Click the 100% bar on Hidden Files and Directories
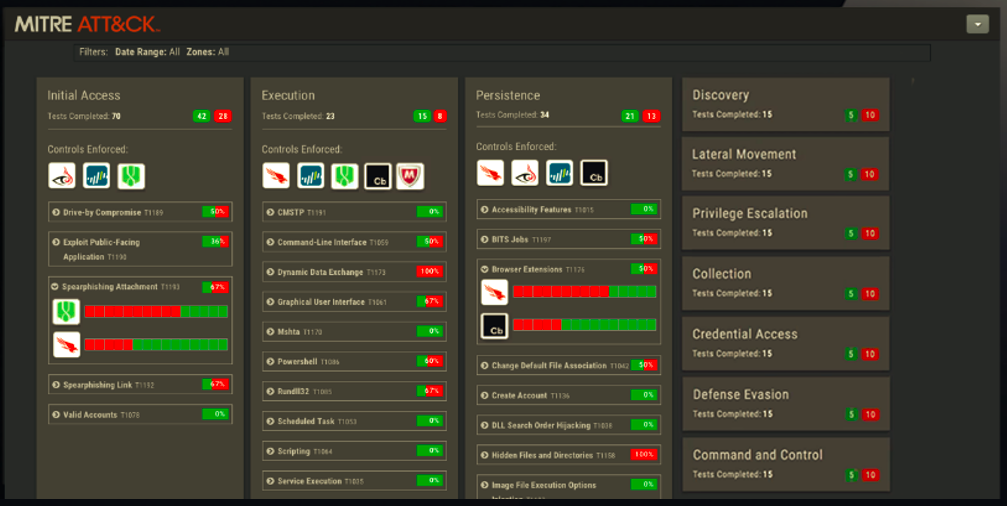This screenshot has height=506, width=1007. 644,454
